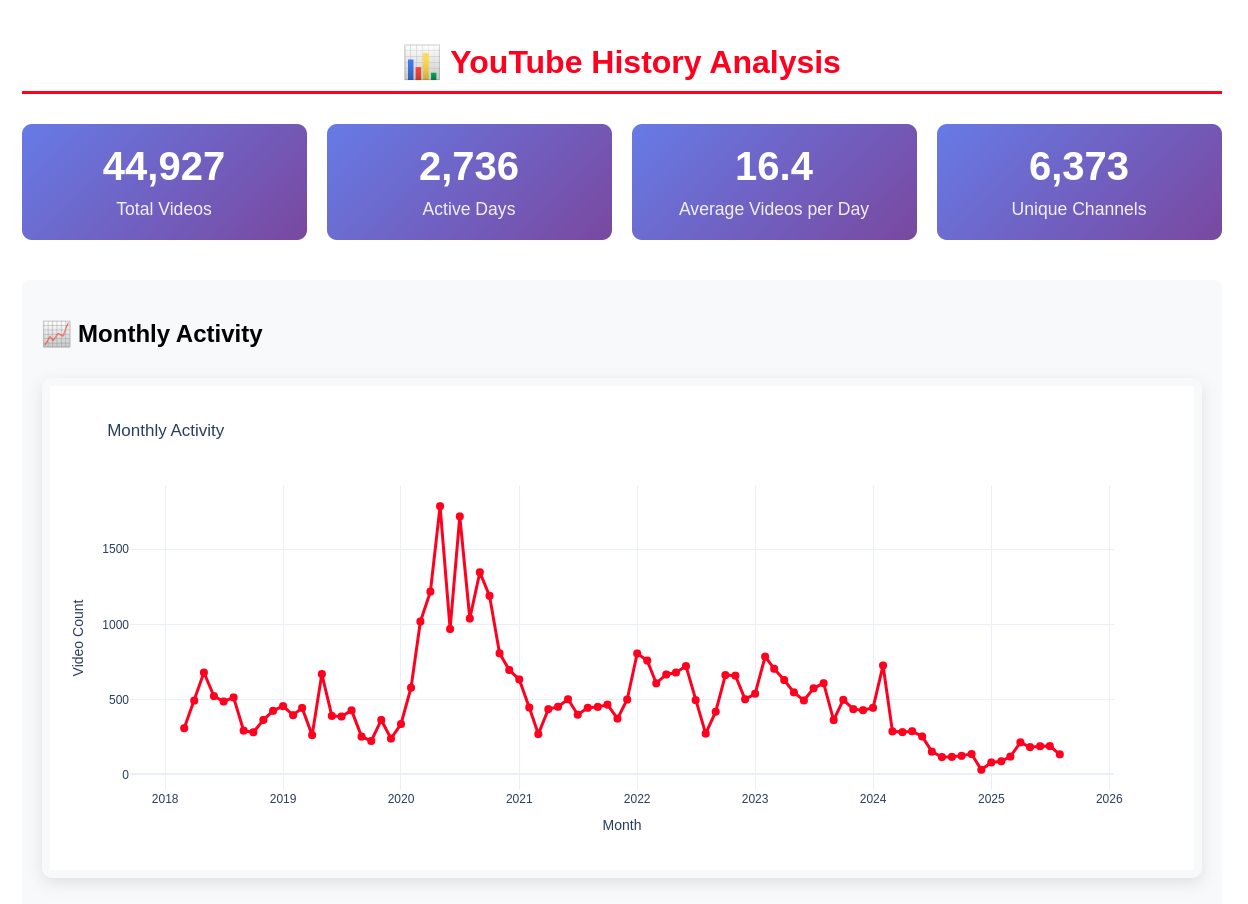Click the 2018 x-axis tick label
The height and width of the screenshot is (904, 1248).
165,799
